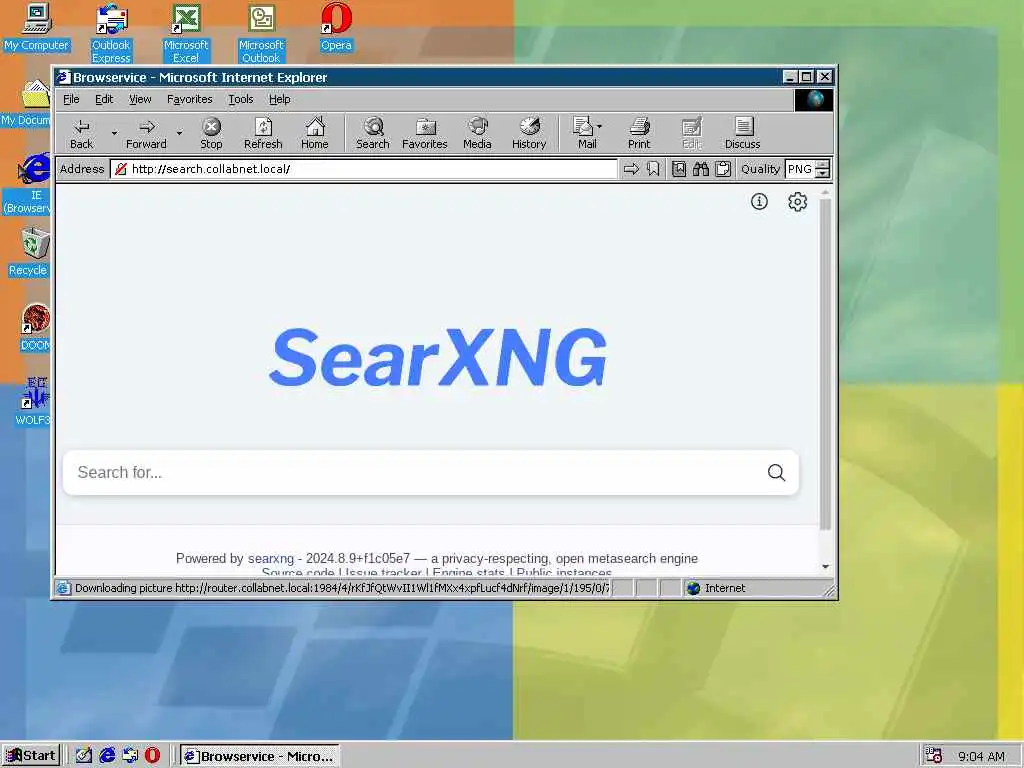
Task: Click the system tray icon beside the clock
Action: click(934, 756)
